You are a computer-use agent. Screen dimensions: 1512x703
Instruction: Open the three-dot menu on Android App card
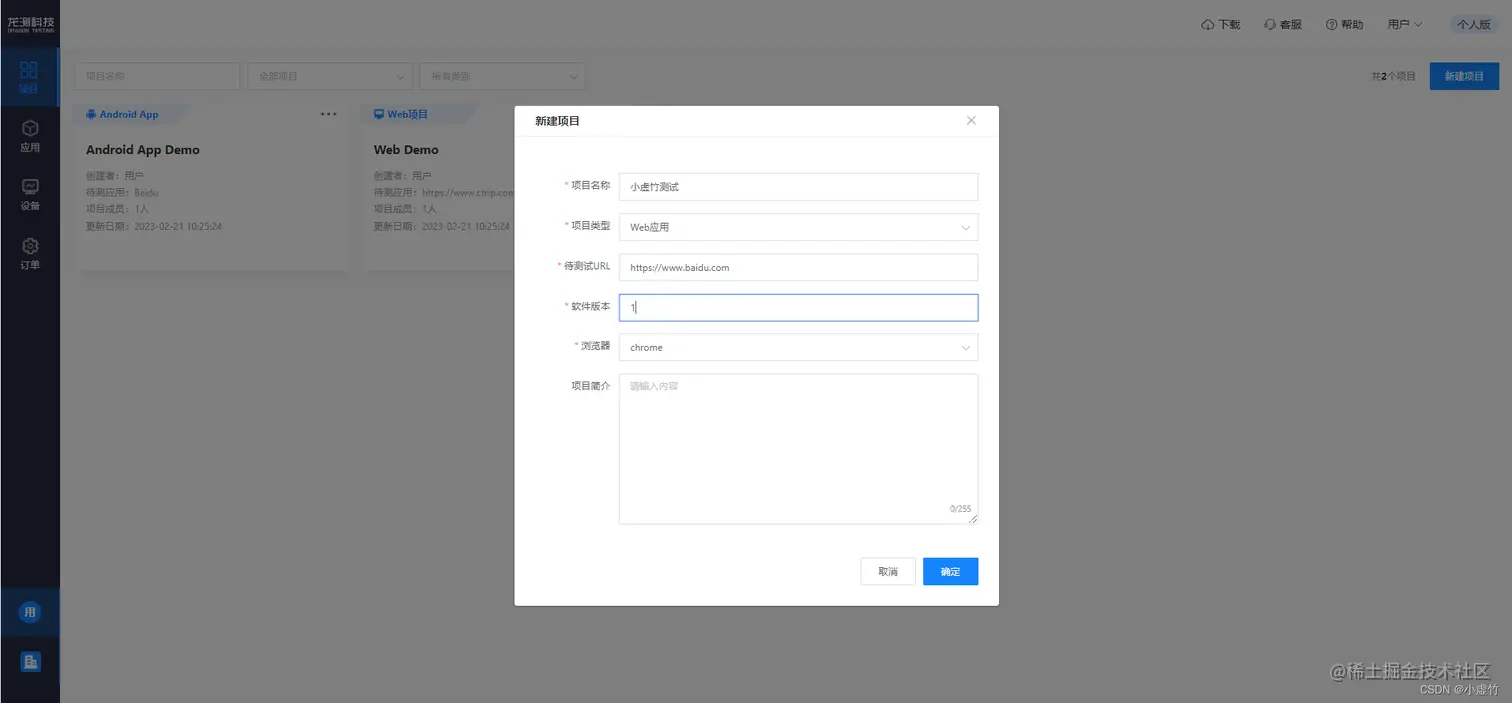[x=328, y=114]
